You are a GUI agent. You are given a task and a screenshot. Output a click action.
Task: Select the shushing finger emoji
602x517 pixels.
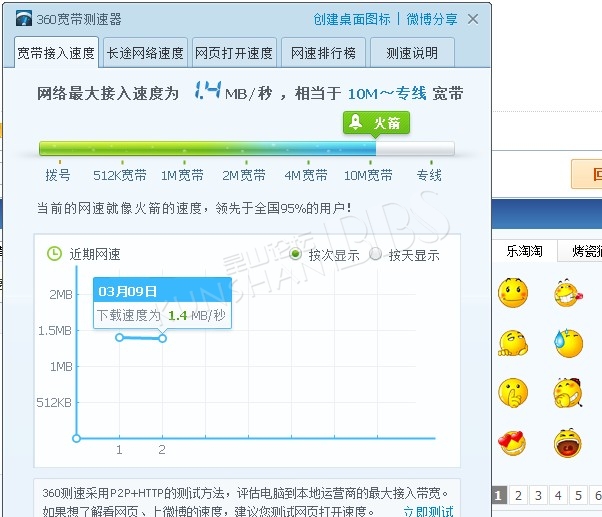(x=513, y=393)
